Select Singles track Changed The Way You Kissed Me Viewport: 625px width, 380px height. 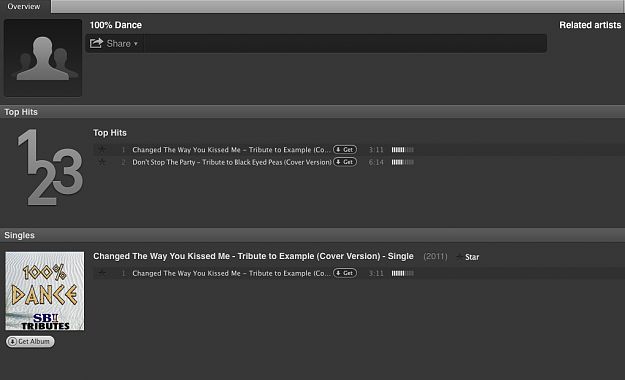(x=231, y=274)
